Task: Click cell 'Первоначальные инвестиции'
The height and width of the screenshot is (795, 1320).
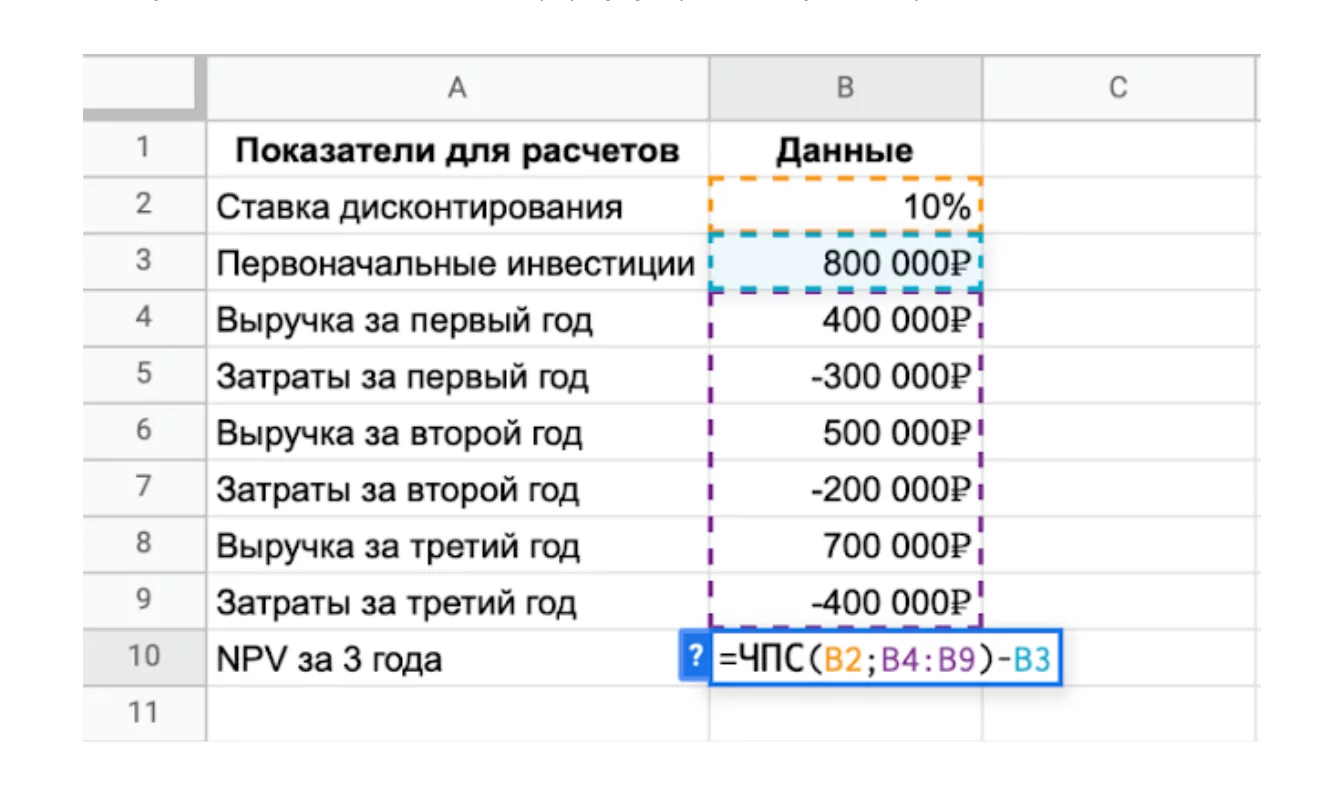Action: (458, 262)
